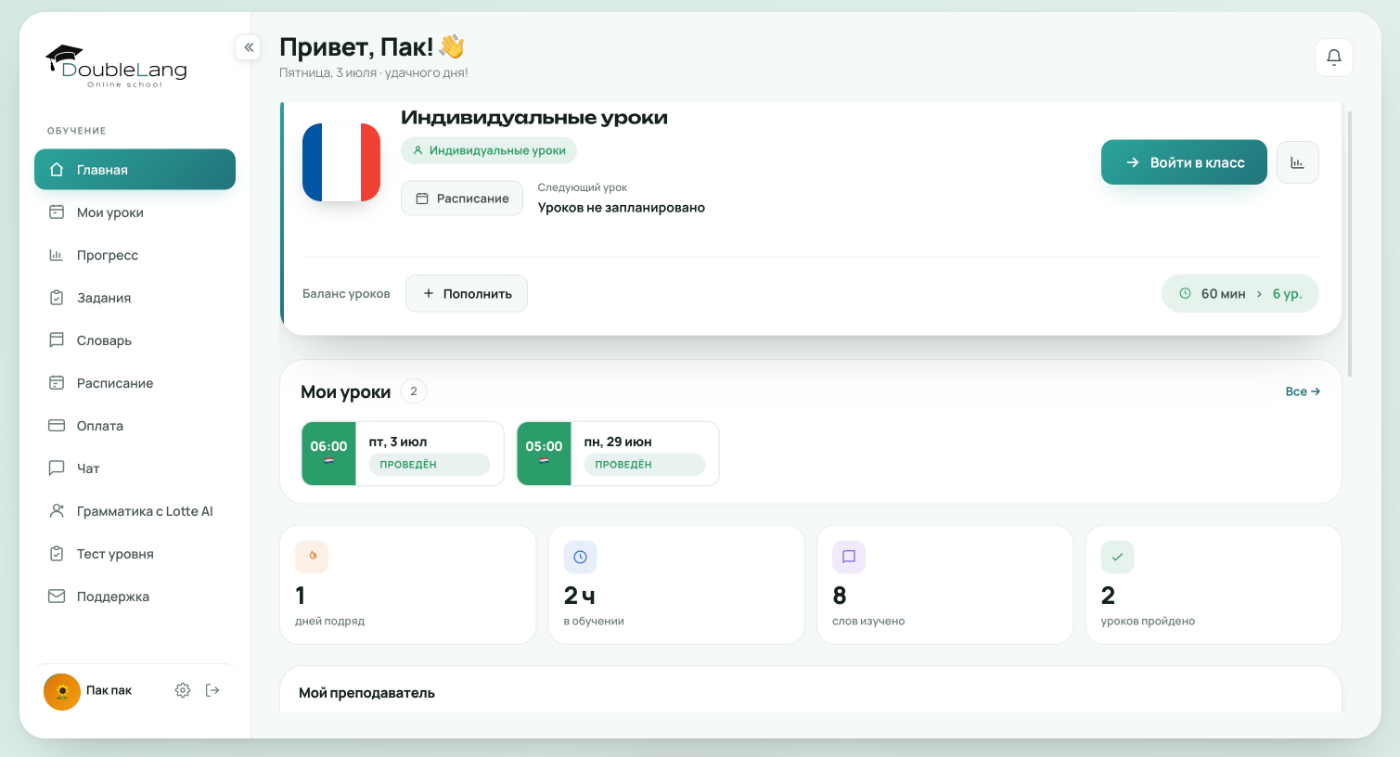Click Уроков не запланировано text

621,208
